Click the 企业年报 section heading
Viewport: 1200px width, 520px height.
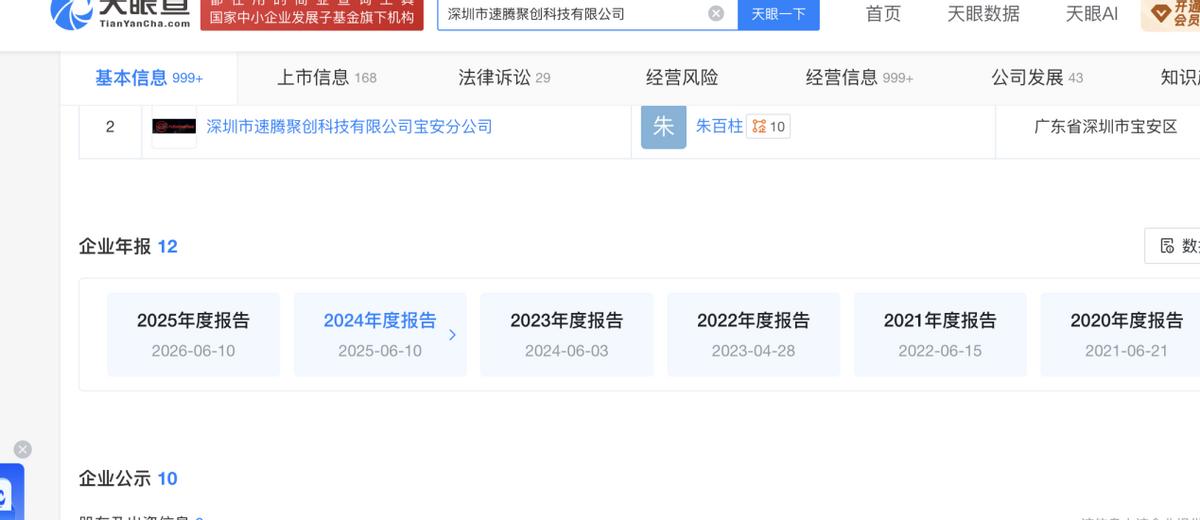(114, 246)
